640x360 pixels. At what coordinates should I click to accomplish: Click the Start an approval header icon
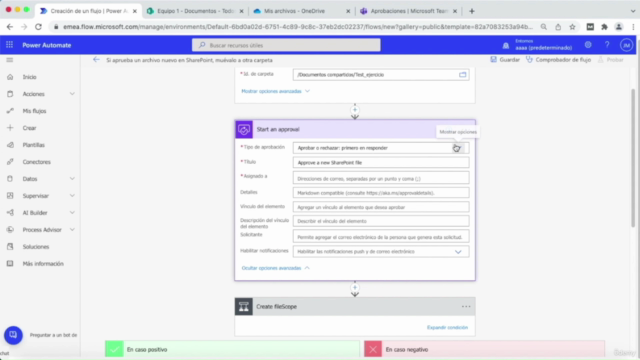point(244,129)
